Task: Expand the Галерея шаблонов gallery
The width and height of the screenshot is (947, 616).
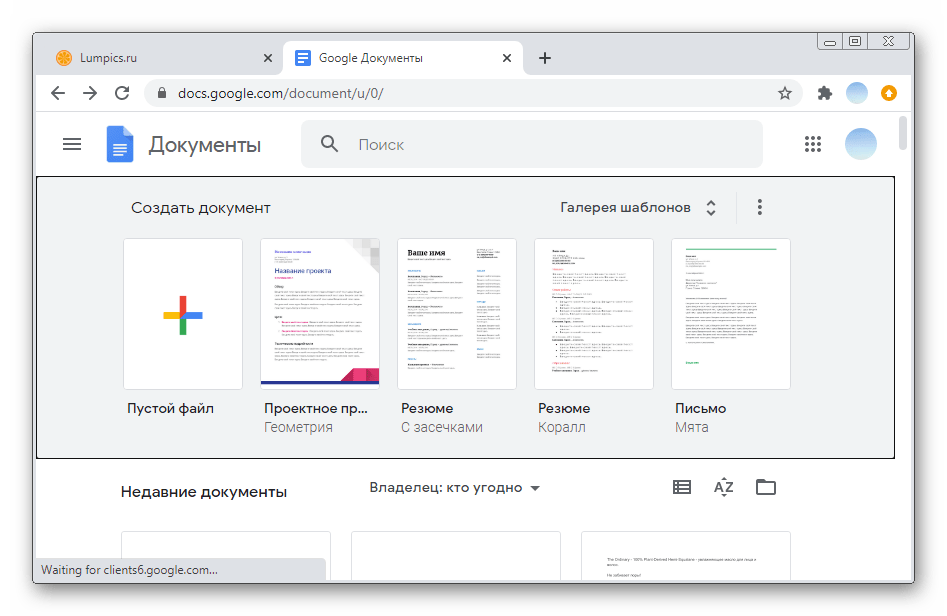Action: [638, 207]
